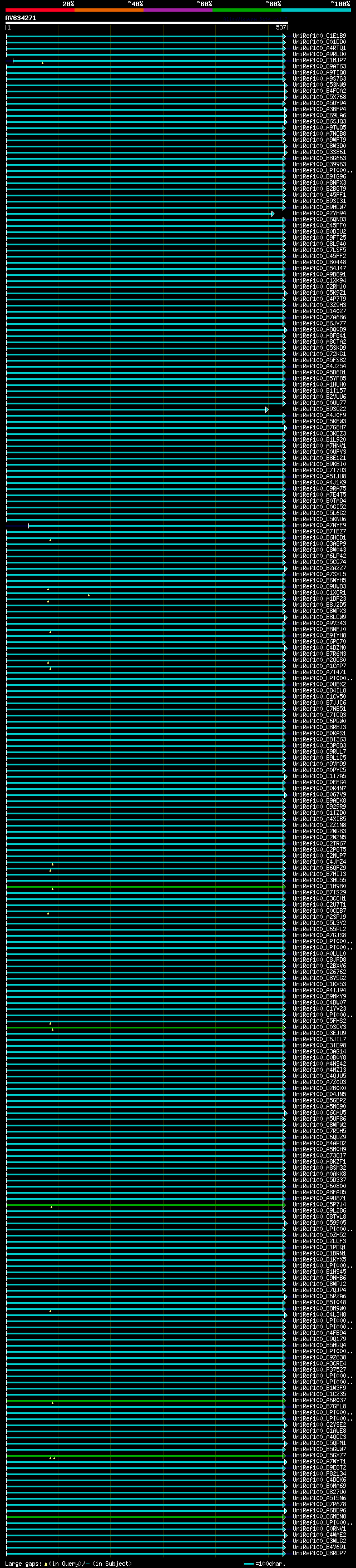The height and width of the screenshot is (1568, 356).
Task: Select the UniRef100_A4RTQ1 hit label
Action: 319,48
